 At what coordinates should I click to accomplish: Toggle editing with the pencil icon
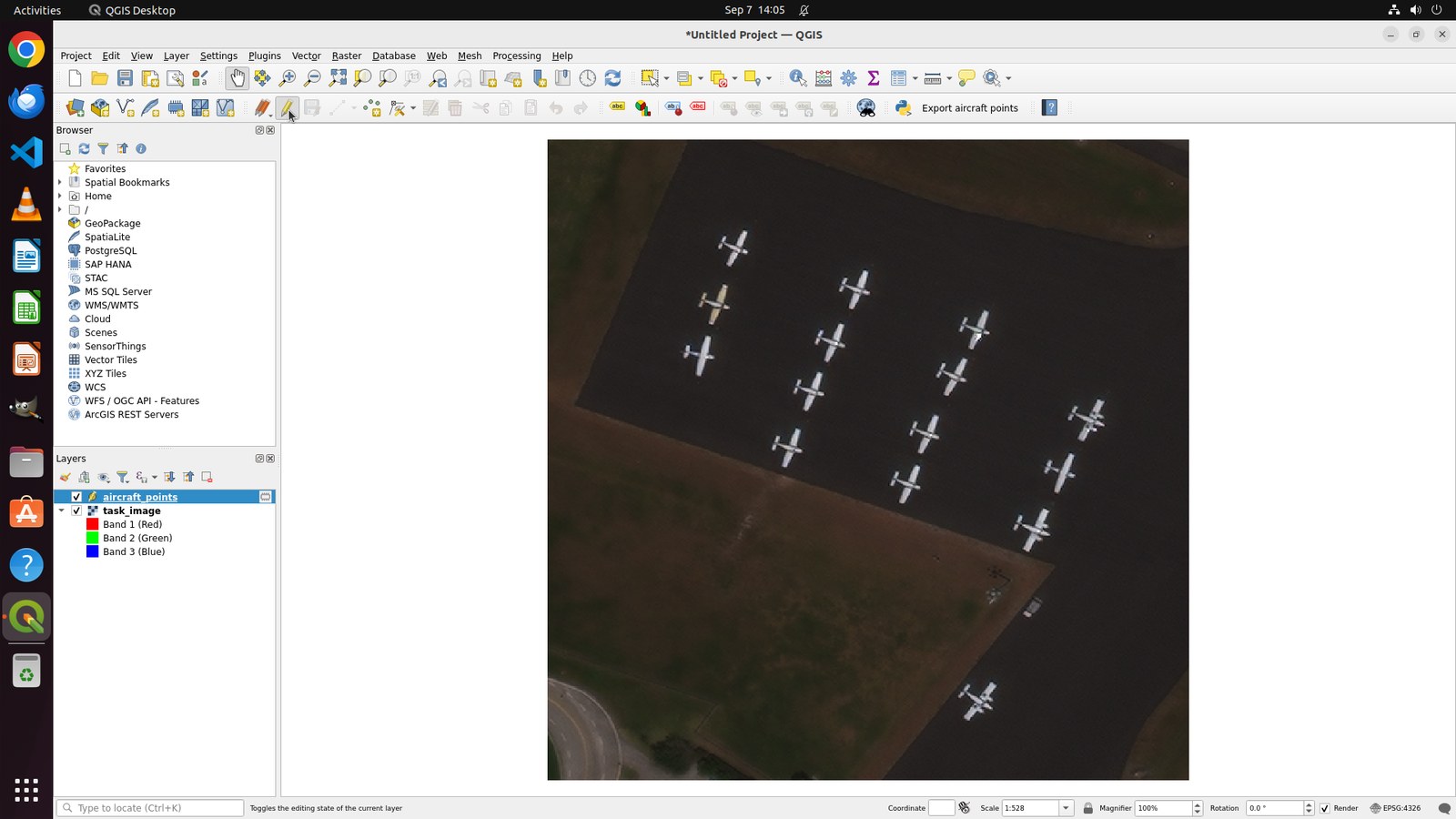(287, 108)
